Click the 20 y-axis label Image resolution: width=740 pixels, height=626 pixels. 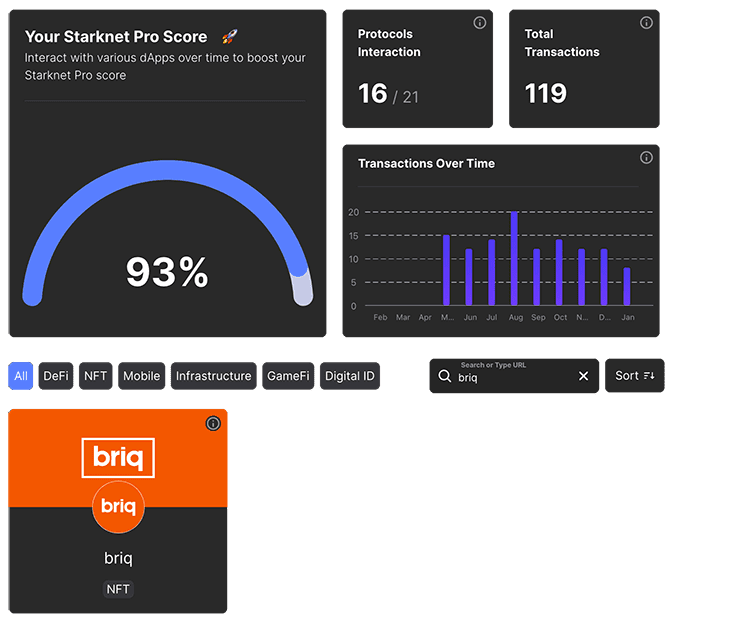pyautogui.click(x=353, y=212)
